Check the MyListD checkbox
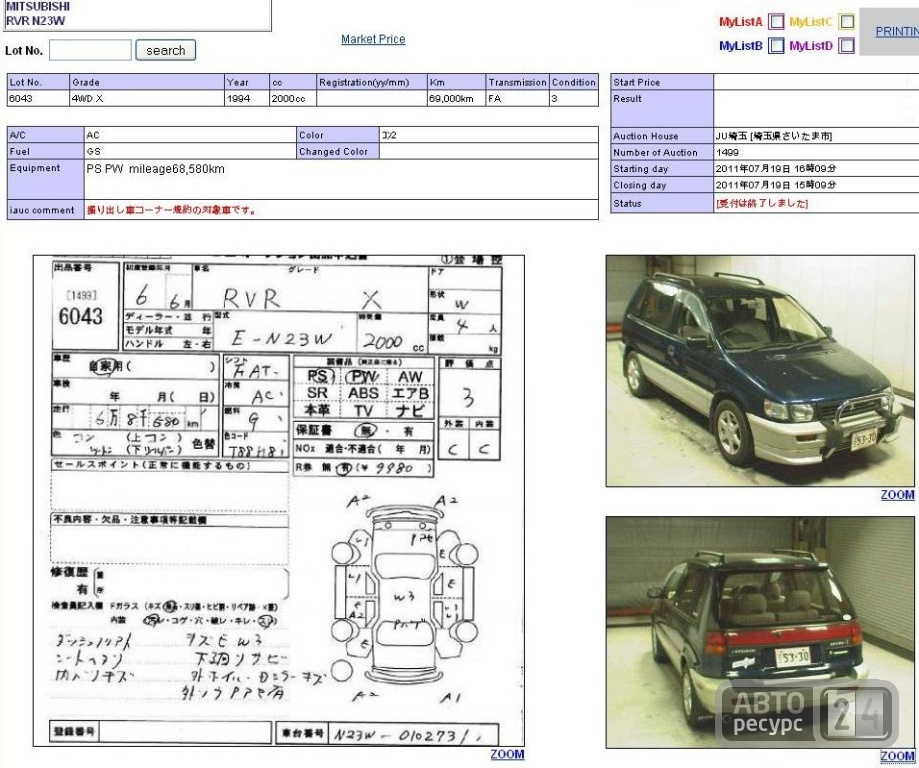This screenshot has width=919, height=768. point(846,45)
